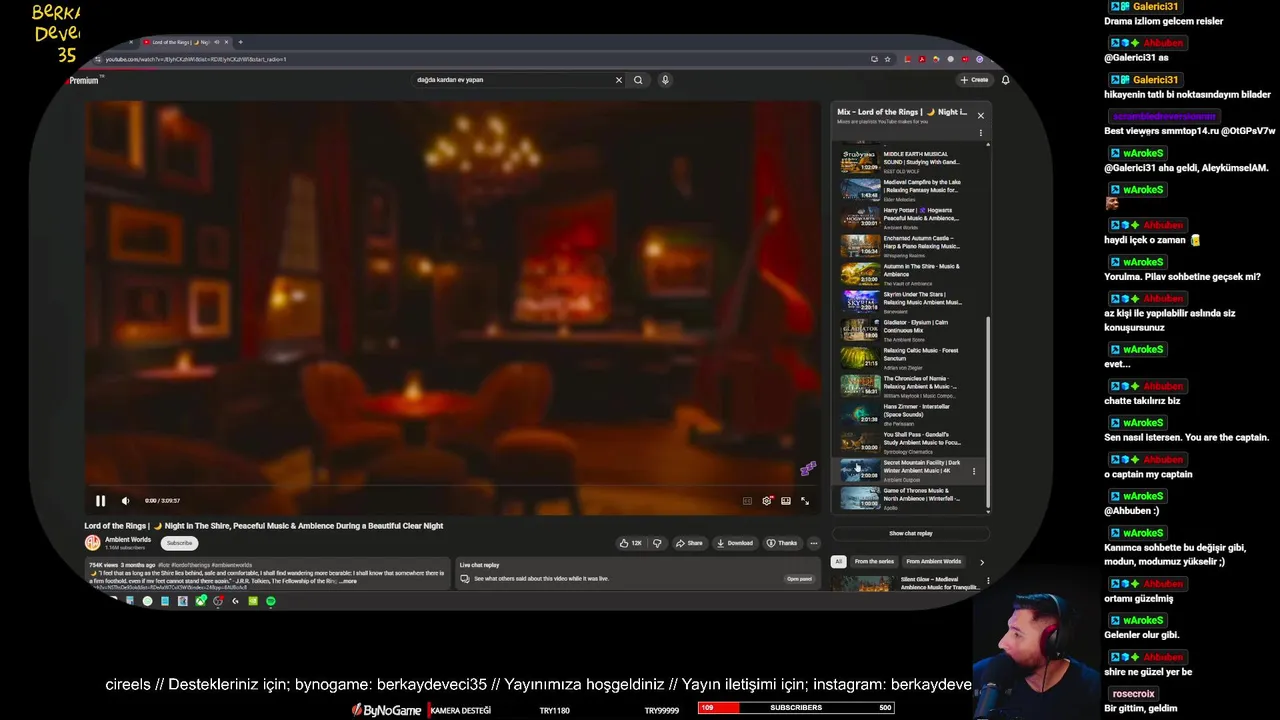Dislike the Lord of the Rings video
This screenshot has height=720, width=1280.
coord(657,543)
